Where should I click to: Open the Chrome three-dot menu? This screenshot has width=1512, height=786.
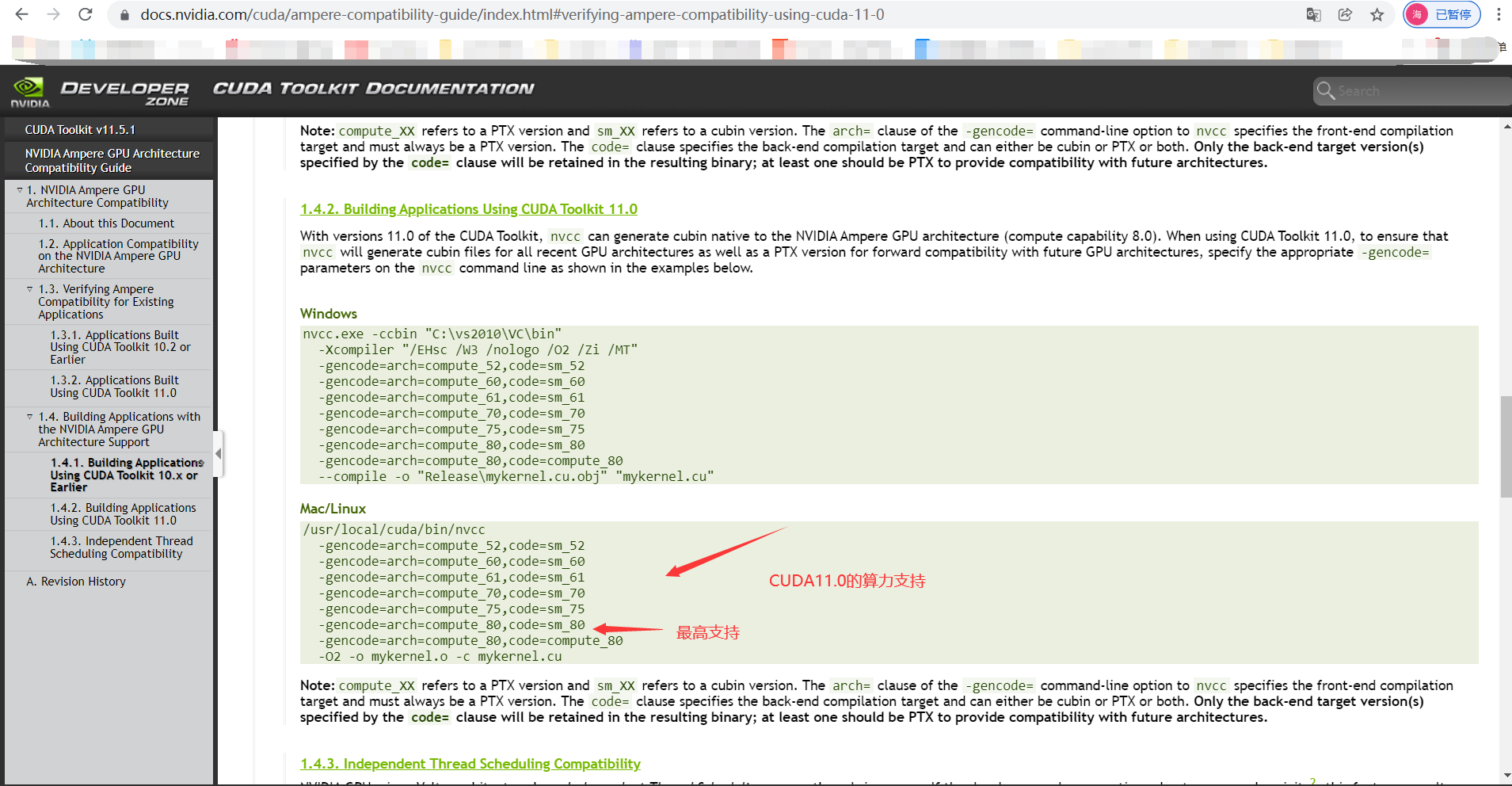pos(1498,14)
